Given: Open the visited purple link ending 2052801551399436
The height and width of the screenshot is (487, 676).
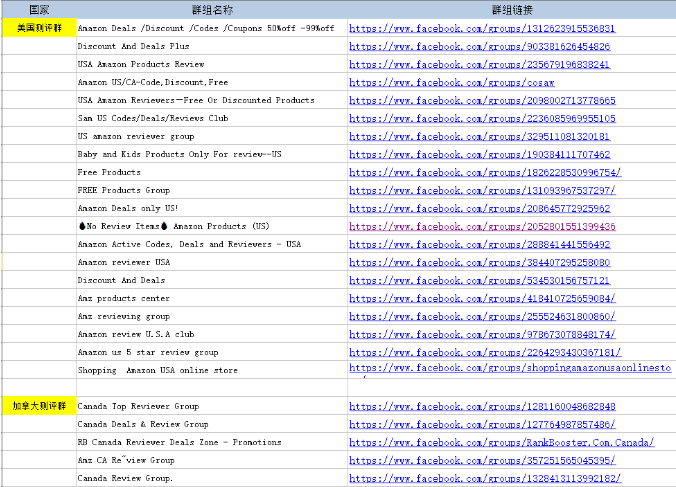Looking at the screenshot, I should [482, 227].
